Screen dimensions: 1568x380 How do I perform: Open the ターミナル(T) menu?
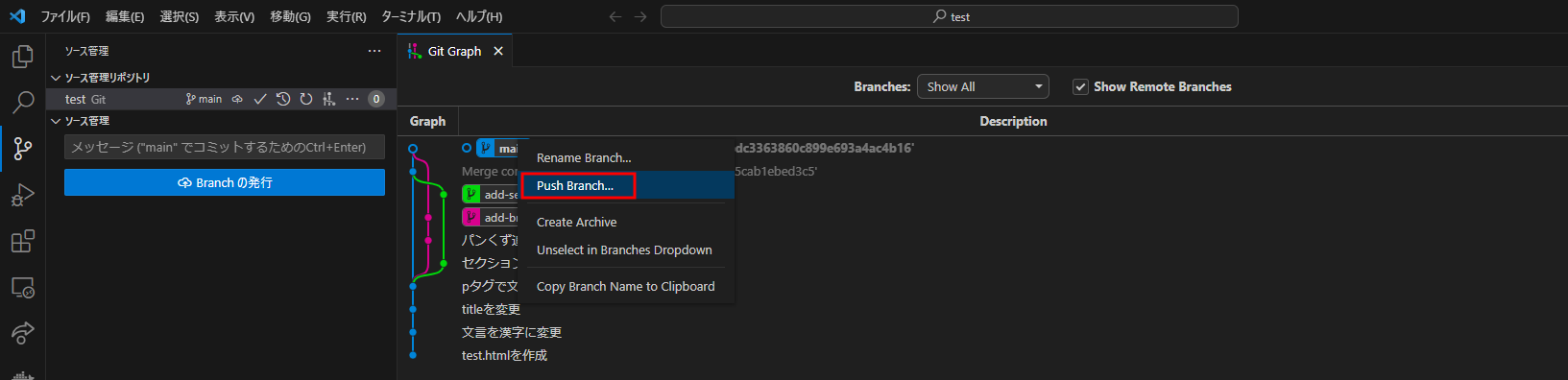click(411, 16)
